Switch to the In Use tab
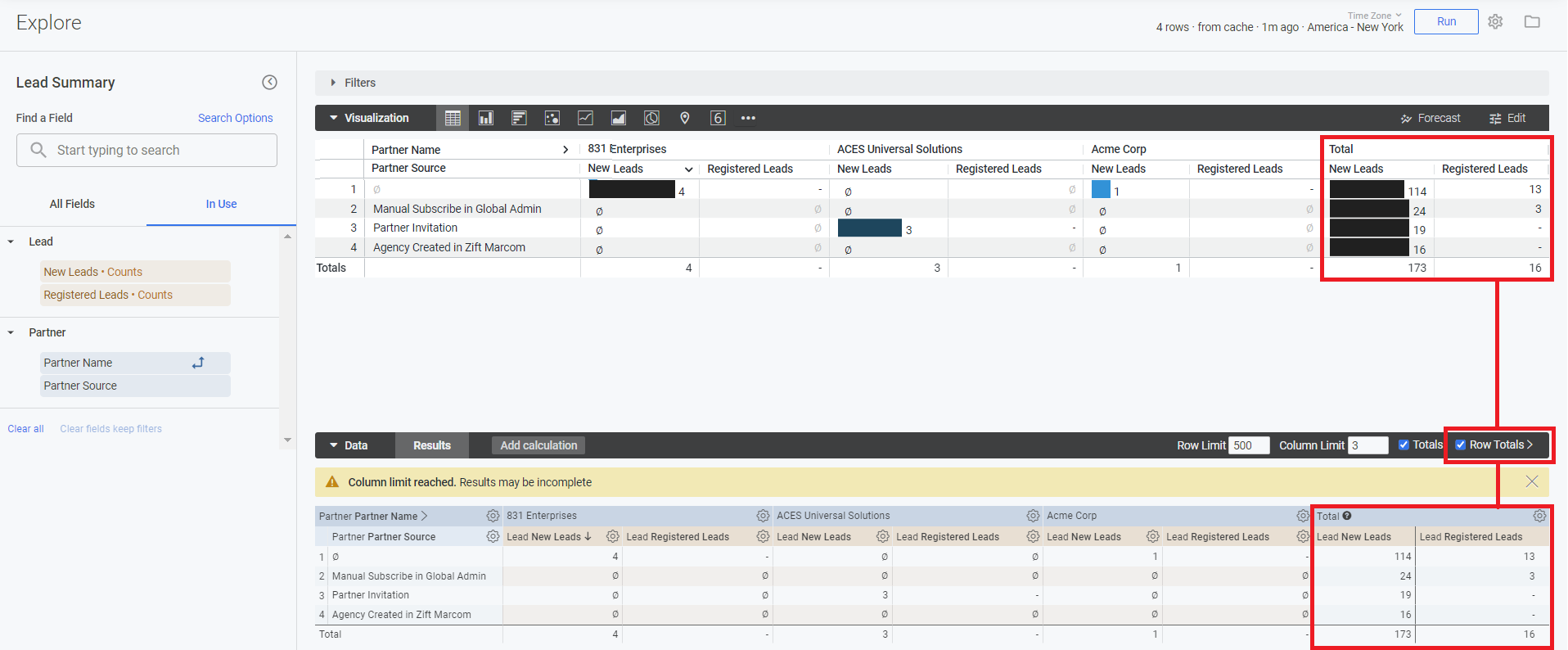Screen dimensions: 1568x650 (x=221, y=204)
